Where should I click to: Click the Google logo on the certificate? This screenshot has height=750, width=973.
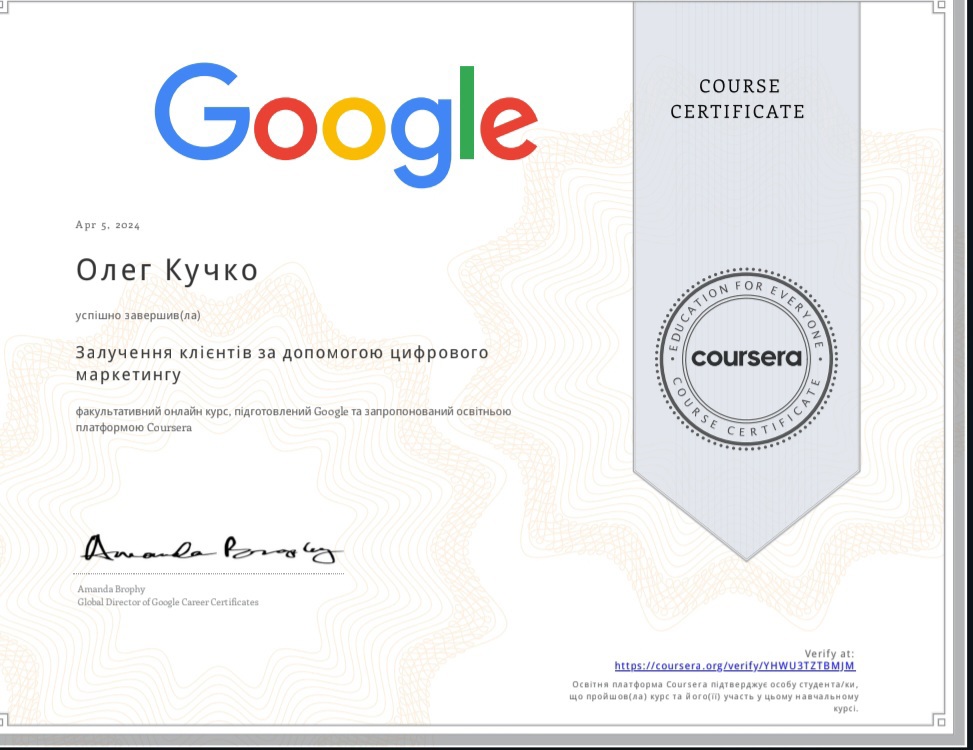pyautogui.click(x=346, y=125)
